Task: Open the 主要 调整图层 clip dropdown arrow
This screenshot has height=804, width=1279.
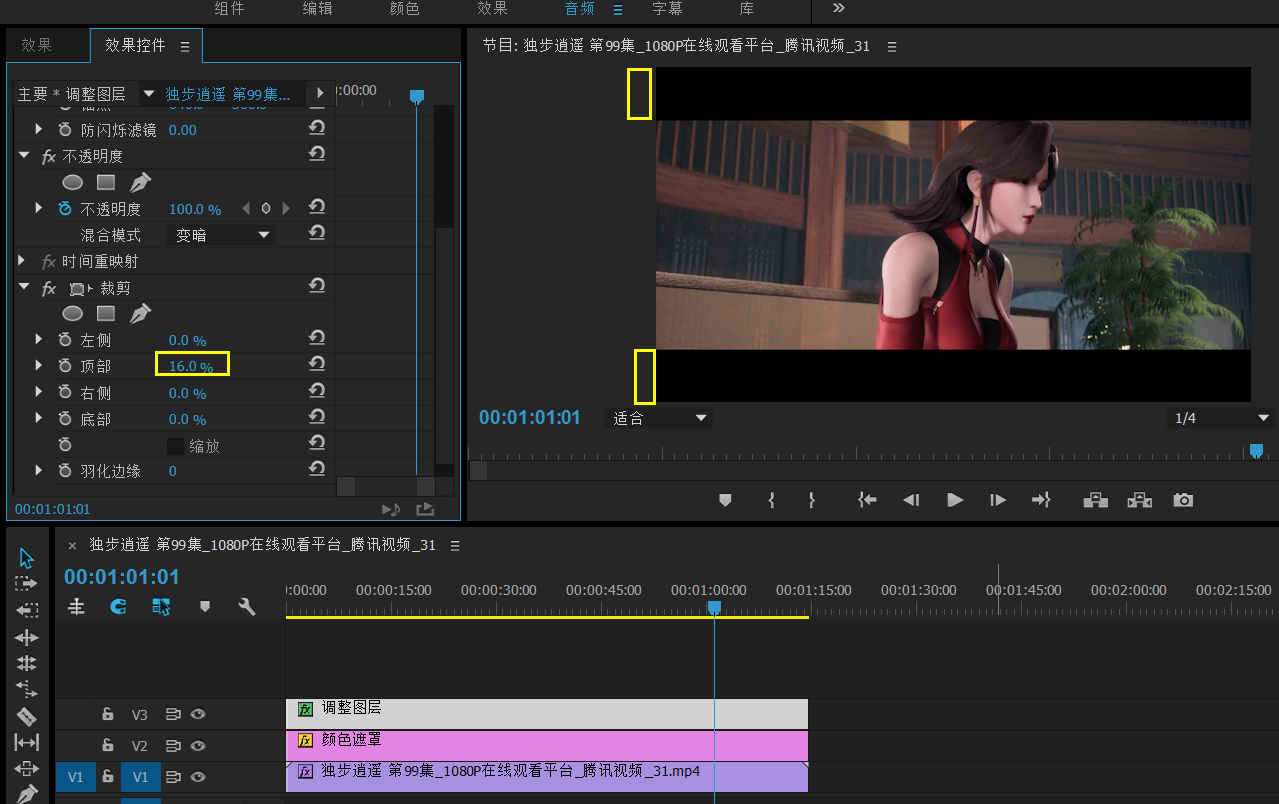Action: click(149, 94)
